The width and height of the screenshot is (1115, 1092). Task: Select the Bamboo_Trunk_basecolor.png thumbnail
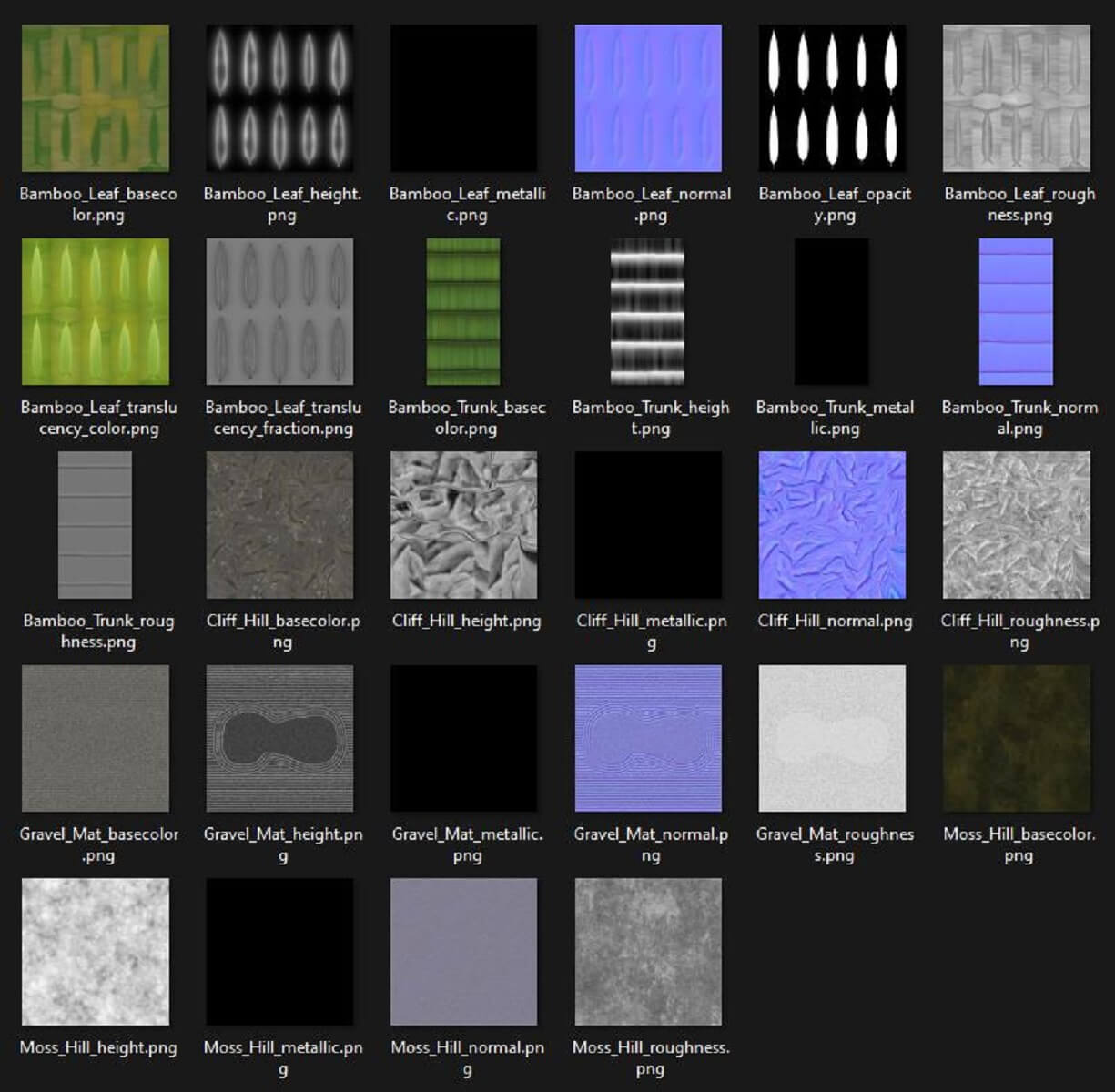(x=463, y=312)
